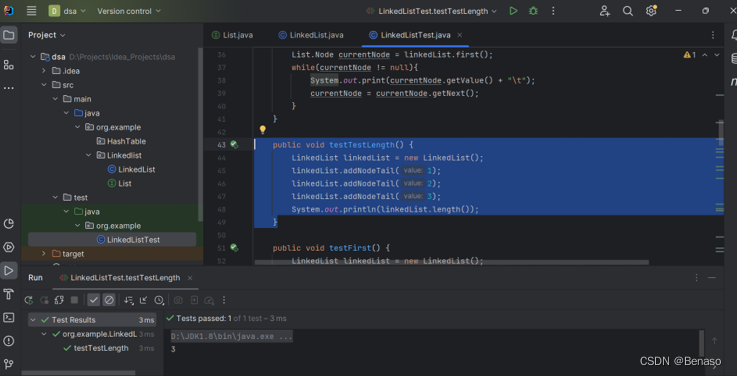
Task: Open the Code With Me add-user icon
Action: pos(604,11)
